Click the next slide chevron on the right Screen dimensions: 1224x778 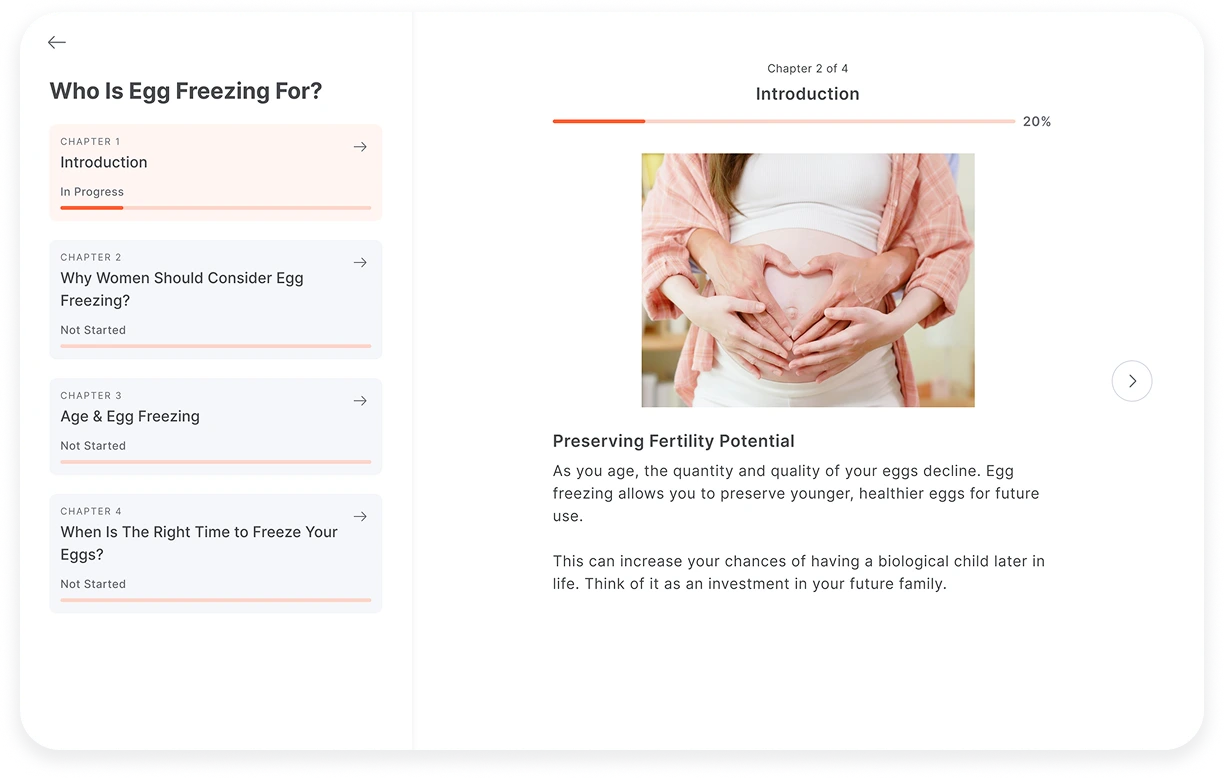1131,381
